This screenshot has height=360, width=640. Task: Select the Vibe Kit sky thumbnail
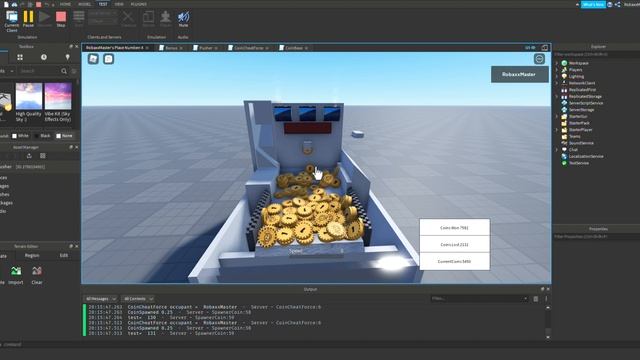(x=58, y=96)
